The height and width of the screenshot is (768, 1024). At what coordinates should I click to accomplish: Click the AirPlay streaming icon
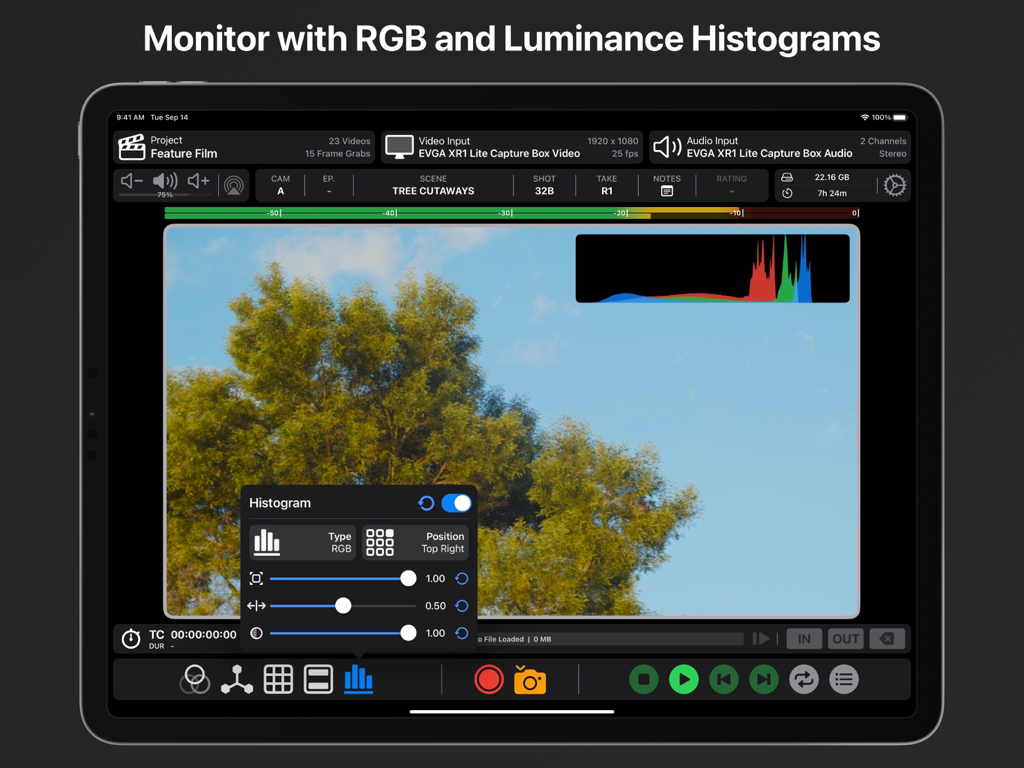click(x=234, y=183)
